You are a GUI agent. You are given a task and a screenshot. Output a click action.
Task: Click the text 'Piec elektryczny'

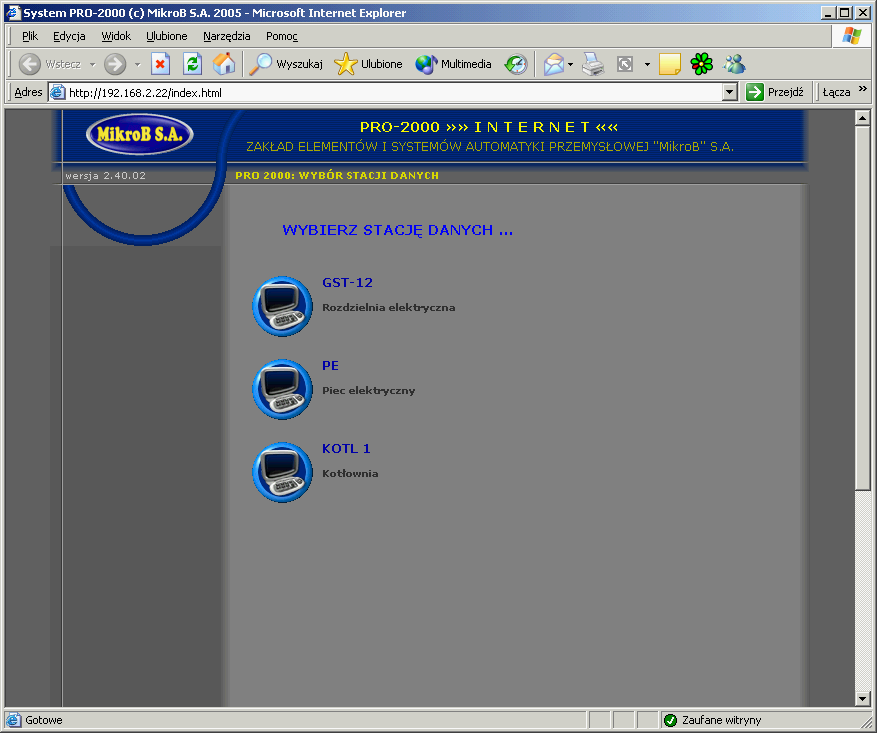point(369,390)
